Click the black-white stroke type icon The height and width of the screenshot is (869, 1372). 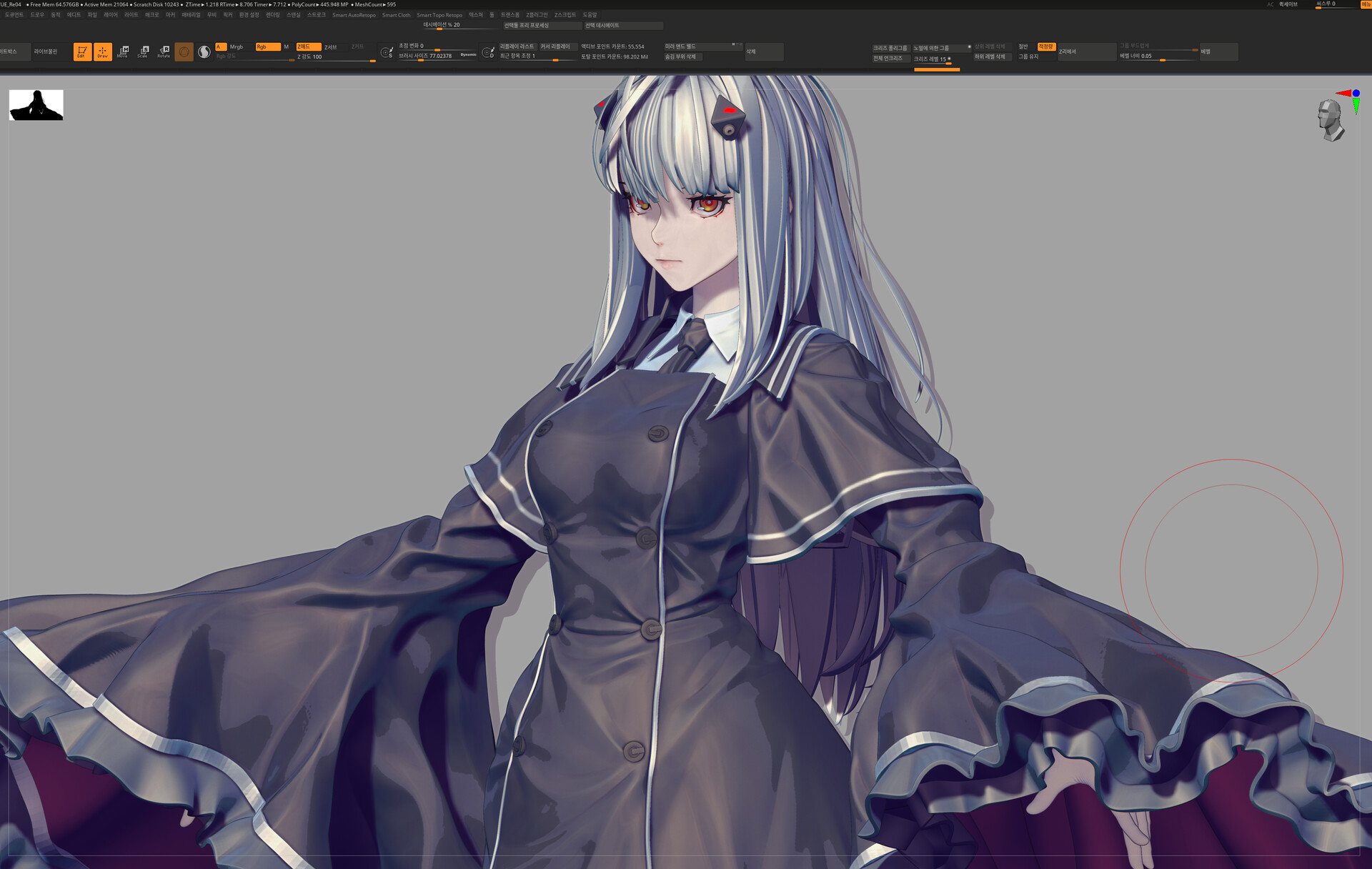click(x=204, y=51)
